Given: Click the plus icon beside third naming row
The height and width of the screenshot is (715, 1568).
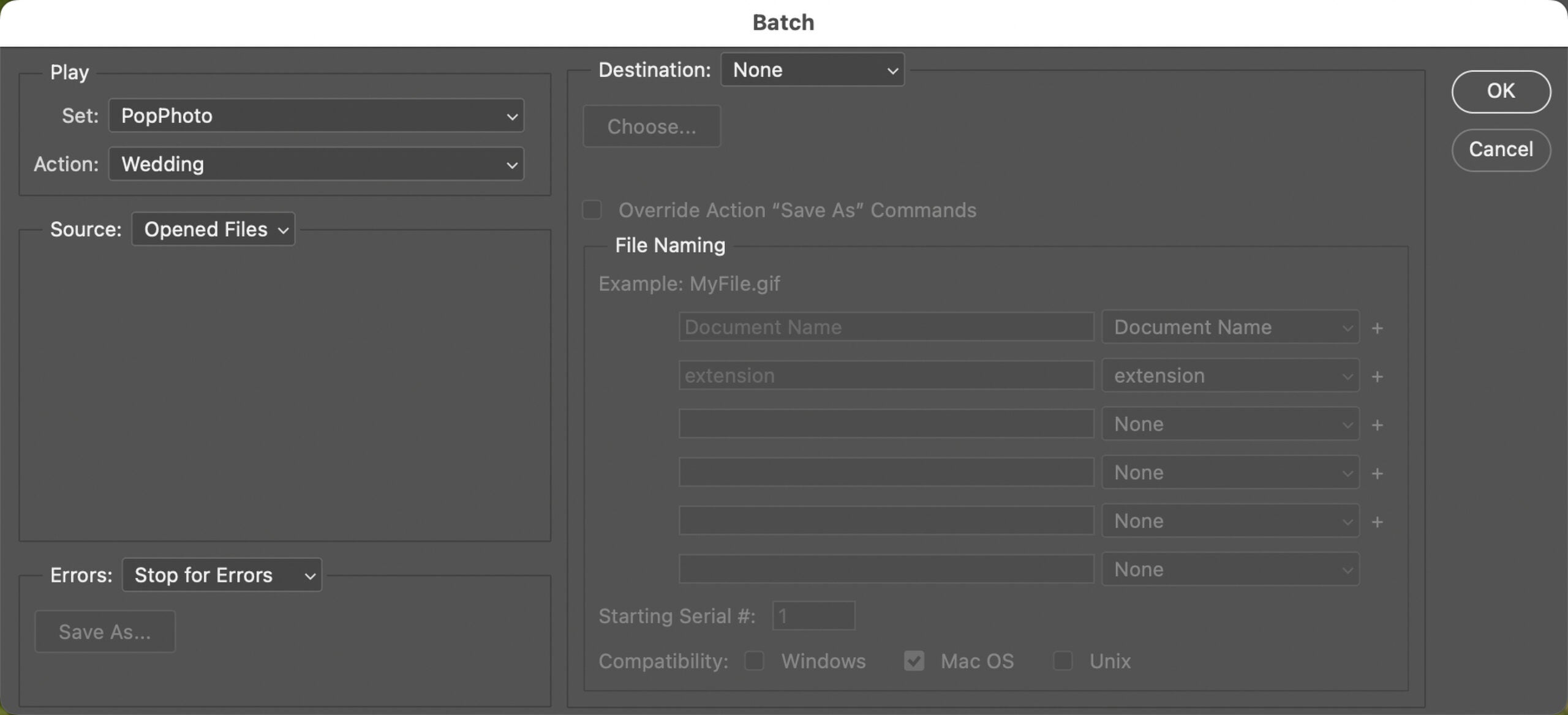Looking at the screenshot, I should [x=1378, y=425].
